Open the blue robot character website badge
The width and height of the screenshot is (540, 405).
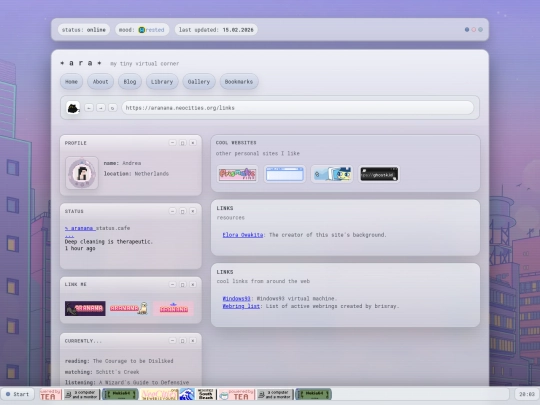click(x=332, y=174)
